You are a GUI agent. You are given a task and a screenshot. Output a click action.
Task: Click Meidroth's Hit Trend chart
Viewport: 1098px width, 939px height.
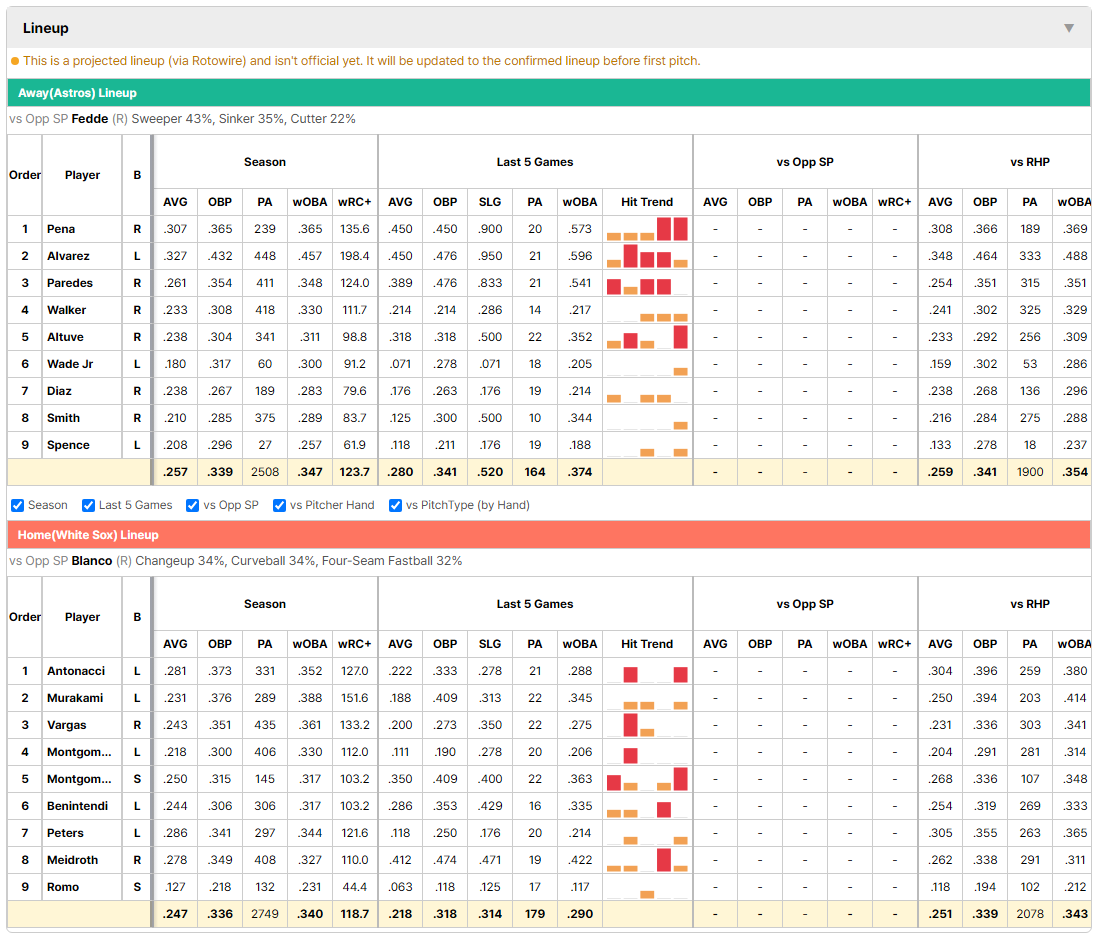[x=647, y=860]
